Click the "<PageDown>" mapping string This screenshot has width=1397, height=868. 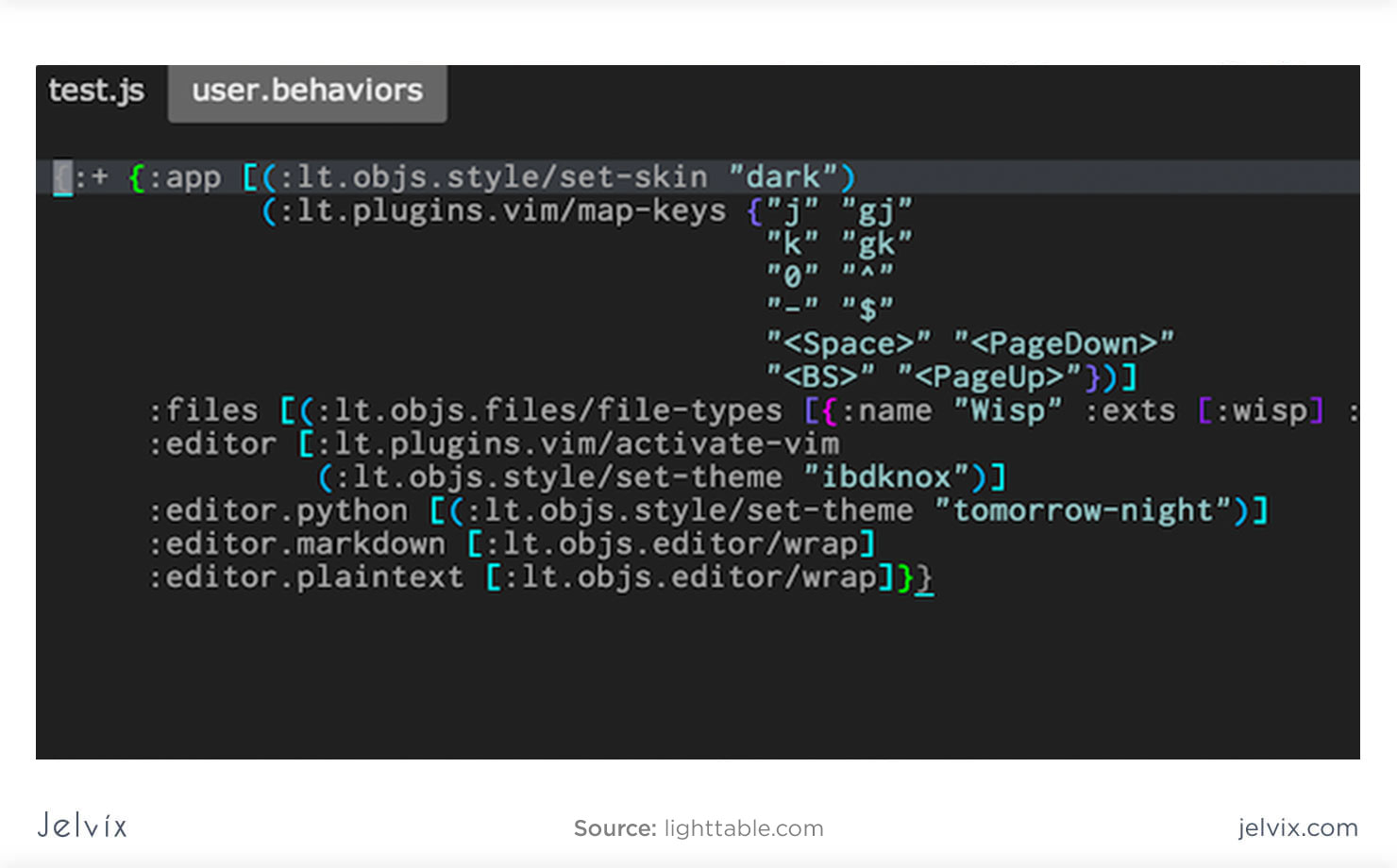(1064, 342)
